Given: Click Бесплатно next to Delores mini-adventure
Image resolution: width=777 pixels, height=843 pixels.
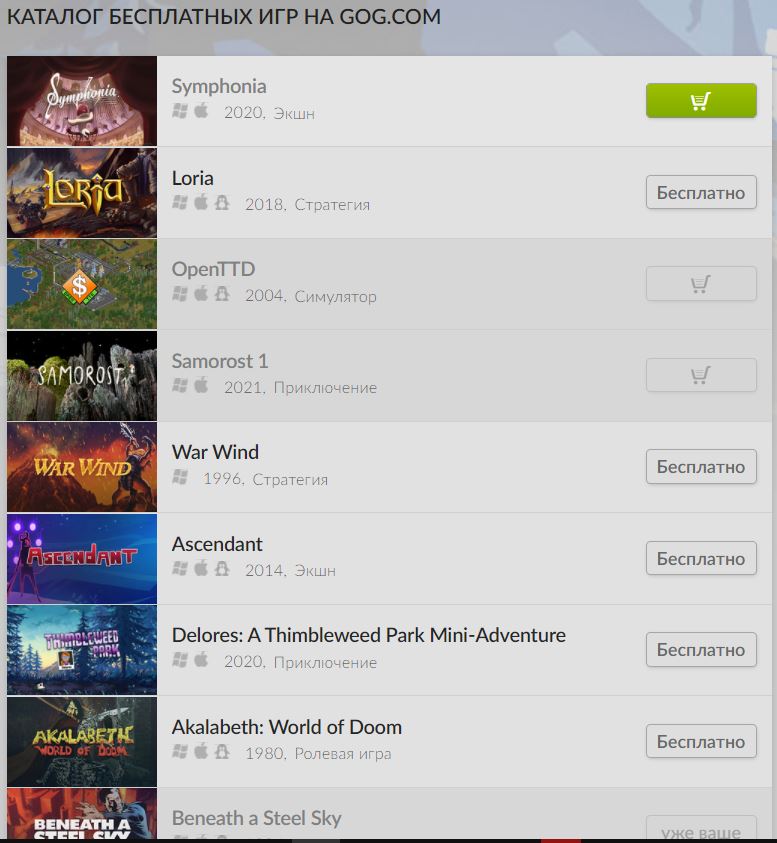Looking at the screenshot, I should 701,649.
